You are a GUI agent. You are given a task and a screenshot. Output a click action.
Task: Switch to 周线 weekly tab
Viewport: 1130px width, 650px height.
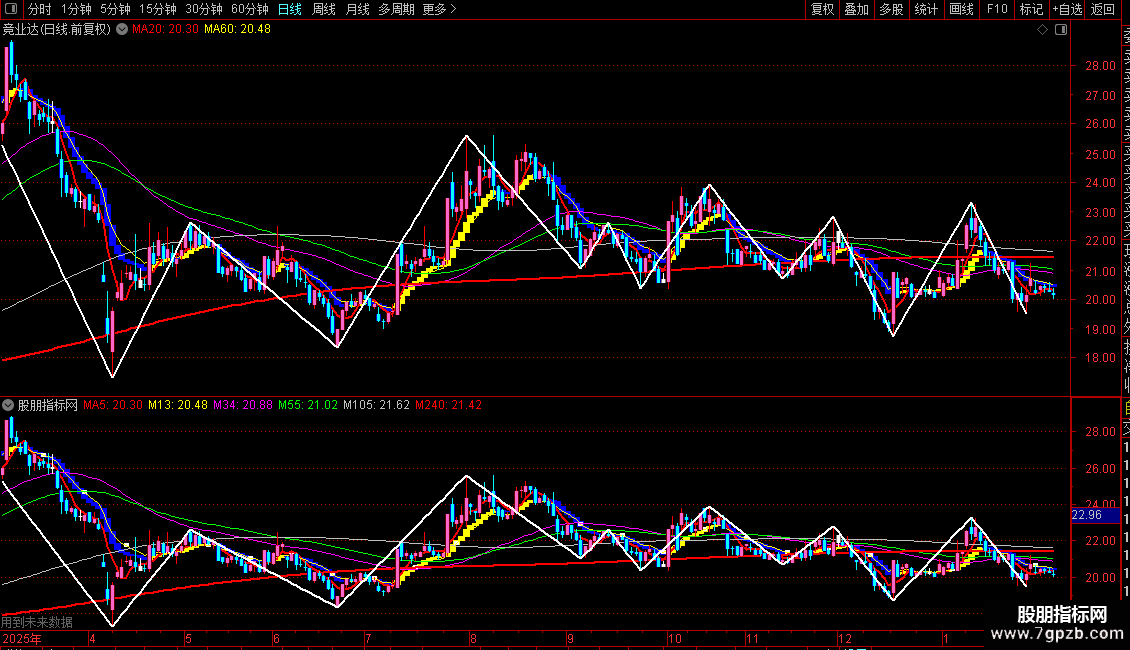(x=324, y=9)
